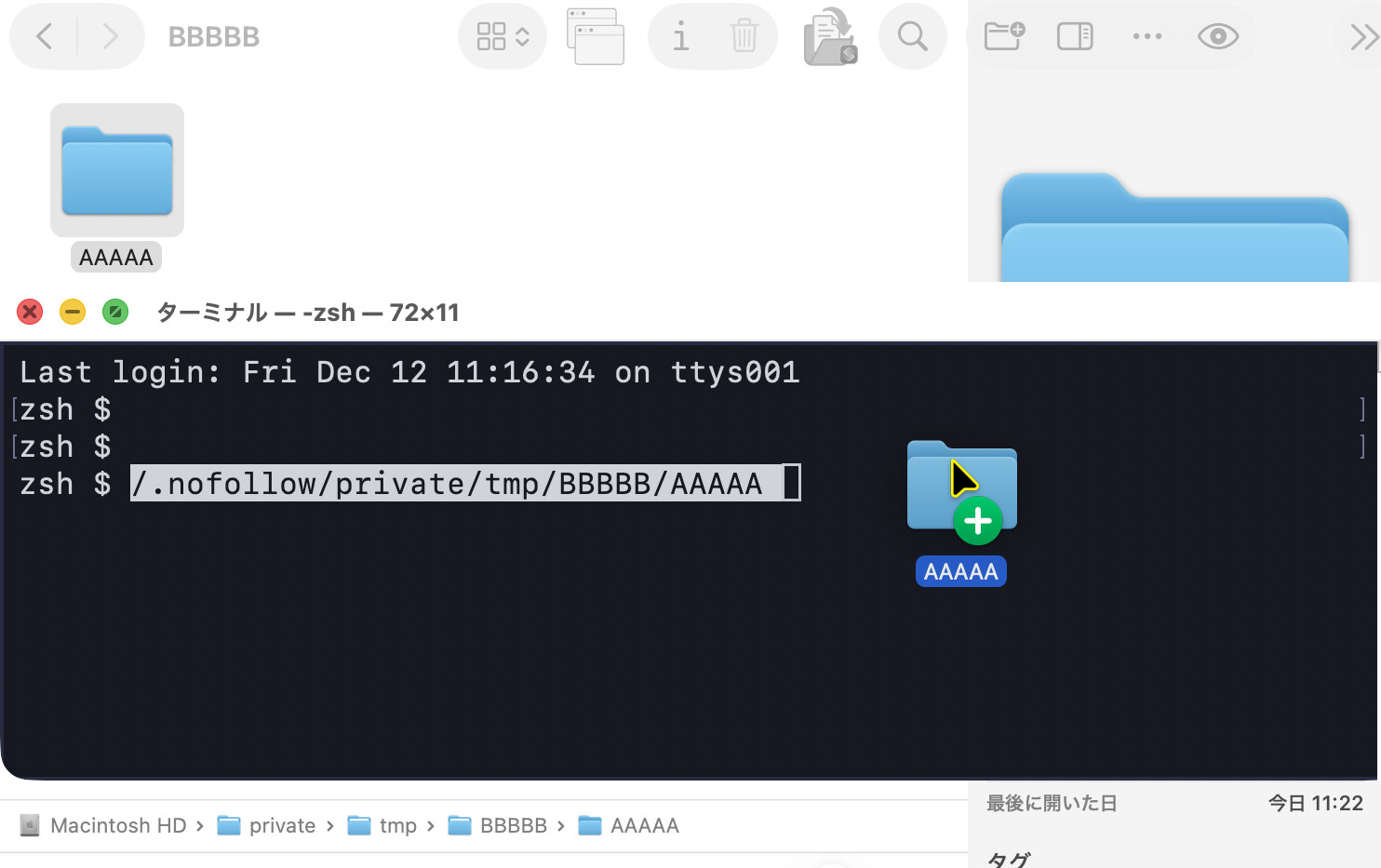Open the Finder search magnifier
The height and width of the screenshot is (868, 1381).
(912, 36)
